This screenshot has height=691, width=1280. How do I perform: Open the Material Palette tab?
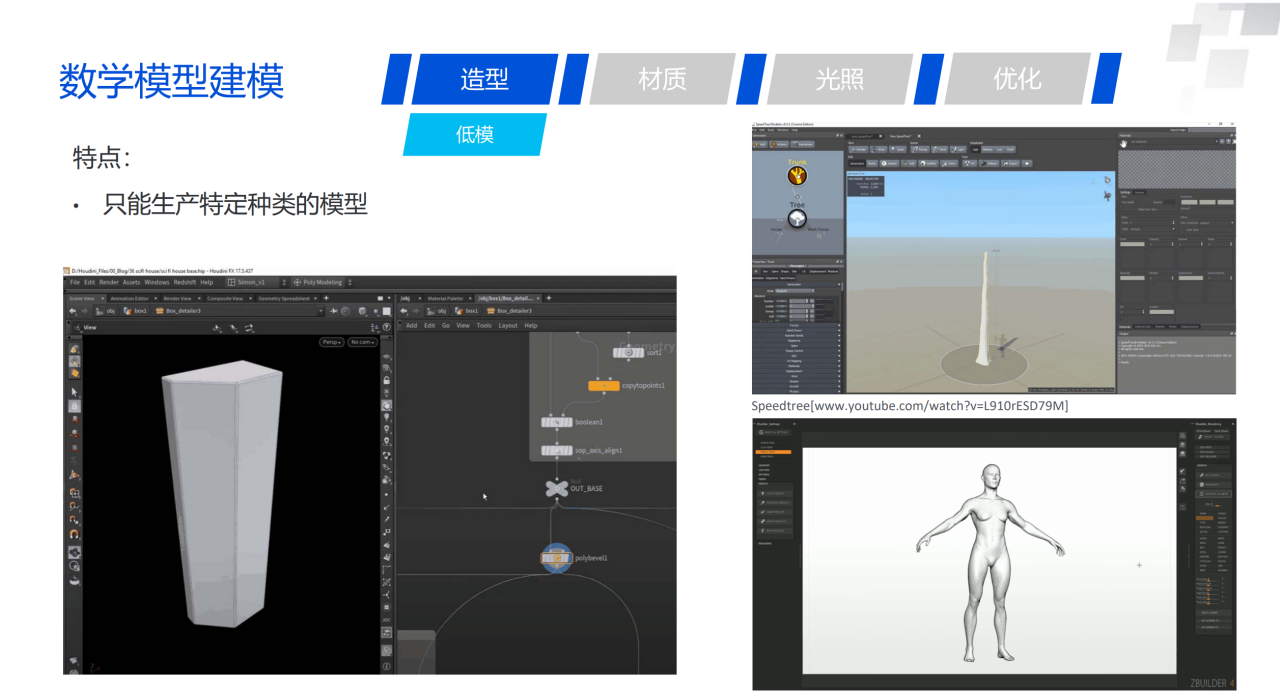[445, 298]
